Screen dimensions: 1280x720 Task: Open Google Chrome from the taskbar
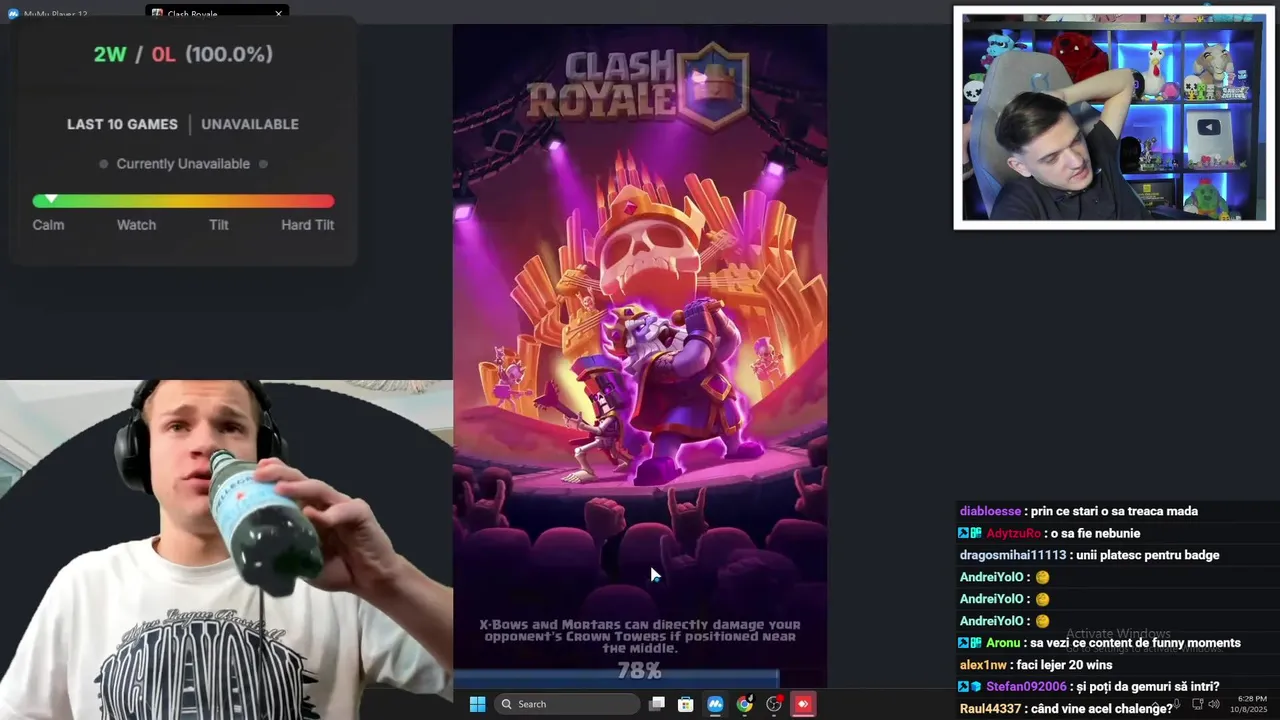pos(744,704)
